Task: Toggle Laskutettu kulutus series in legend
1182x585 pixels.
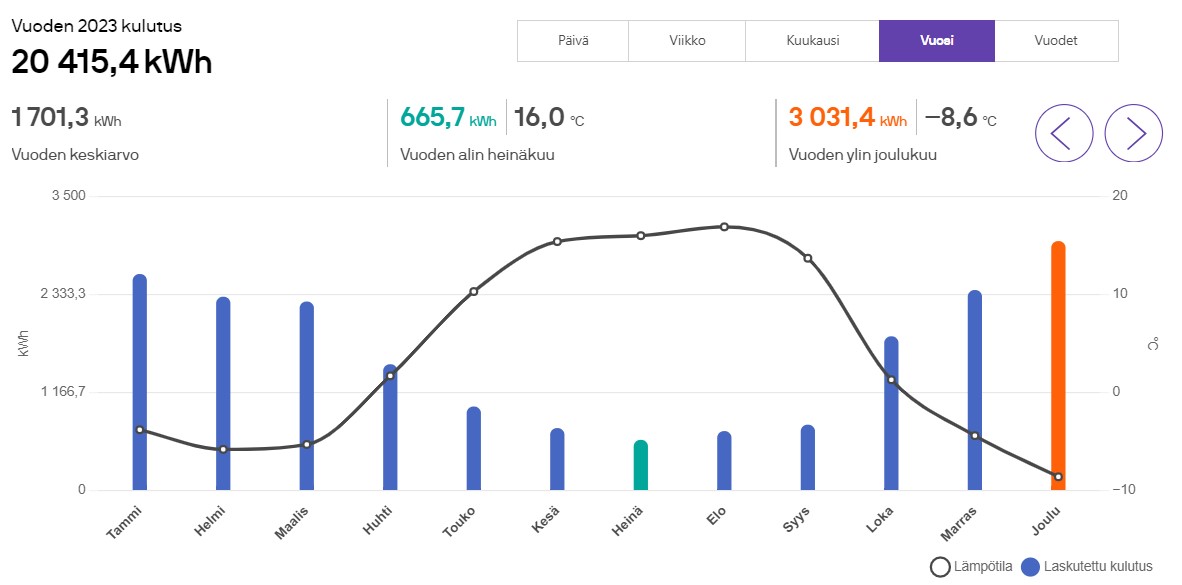Action: (1087, 567)
